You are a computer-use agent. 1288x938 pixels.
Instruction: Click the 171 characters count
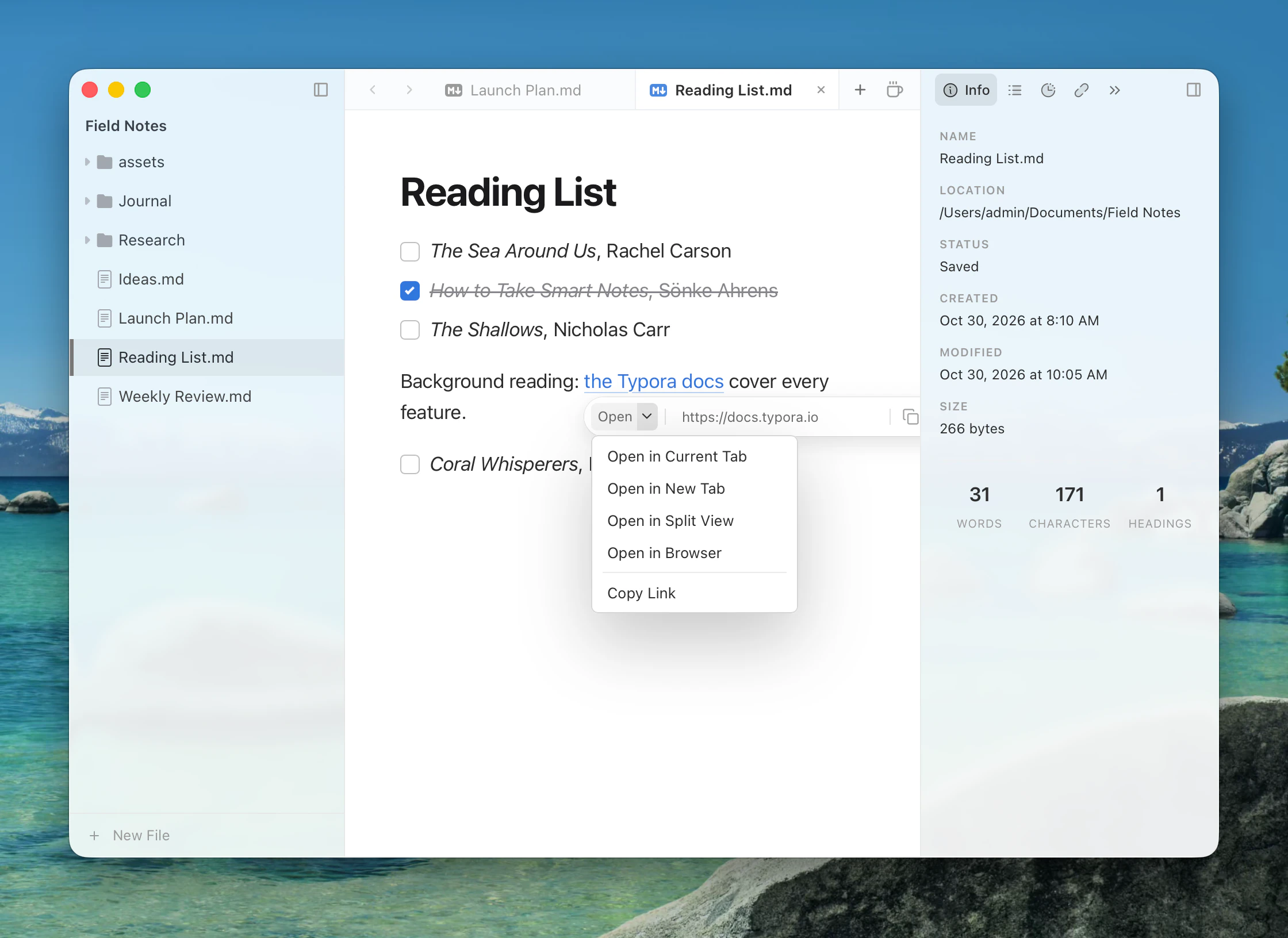coord(1069,495)
